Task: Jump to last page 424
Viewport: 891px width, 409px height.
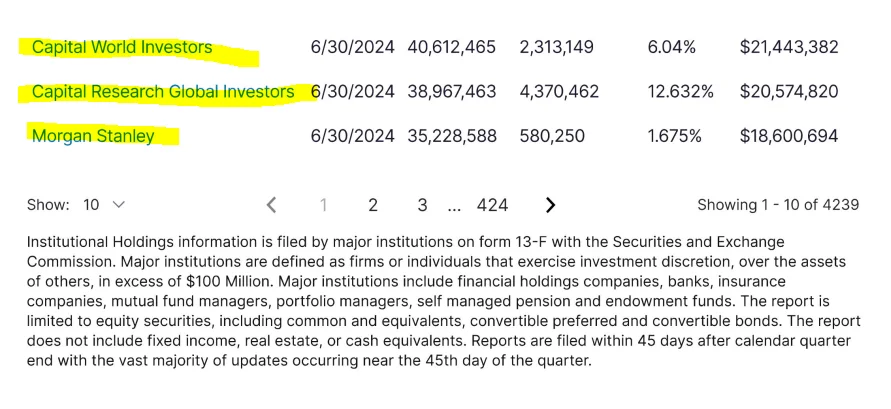Action: [x=492, y=205]
